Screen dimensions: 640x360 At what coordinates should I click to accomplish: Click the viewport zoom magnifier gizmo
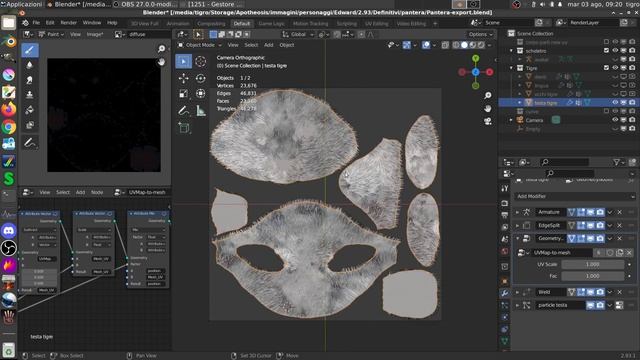(488, 96)
